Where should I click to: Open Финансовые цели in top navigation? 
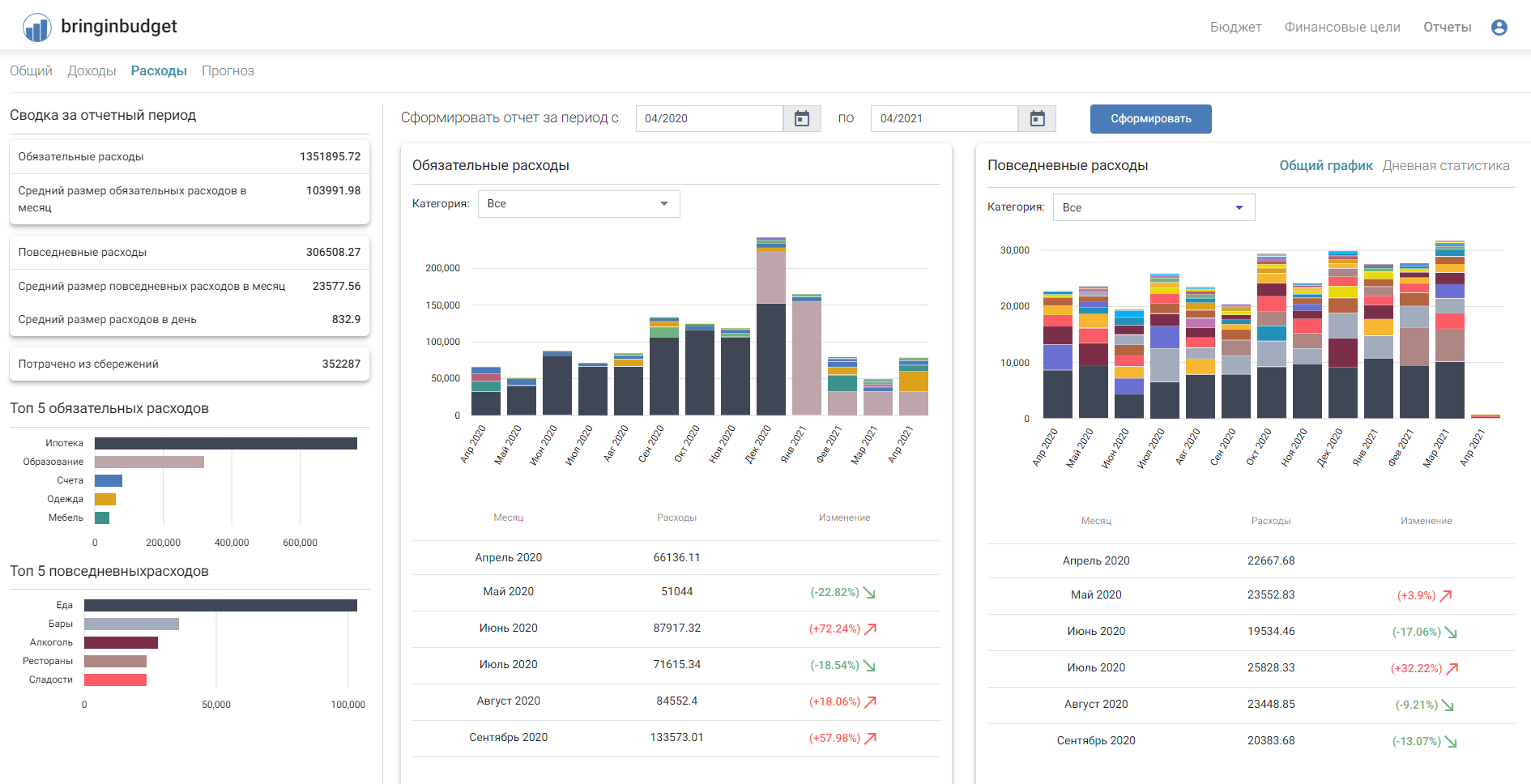point(1342,28)
